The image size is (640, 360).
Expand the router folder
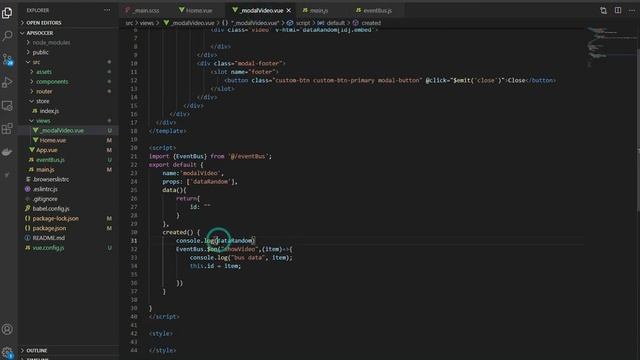(x=44, y=91)
